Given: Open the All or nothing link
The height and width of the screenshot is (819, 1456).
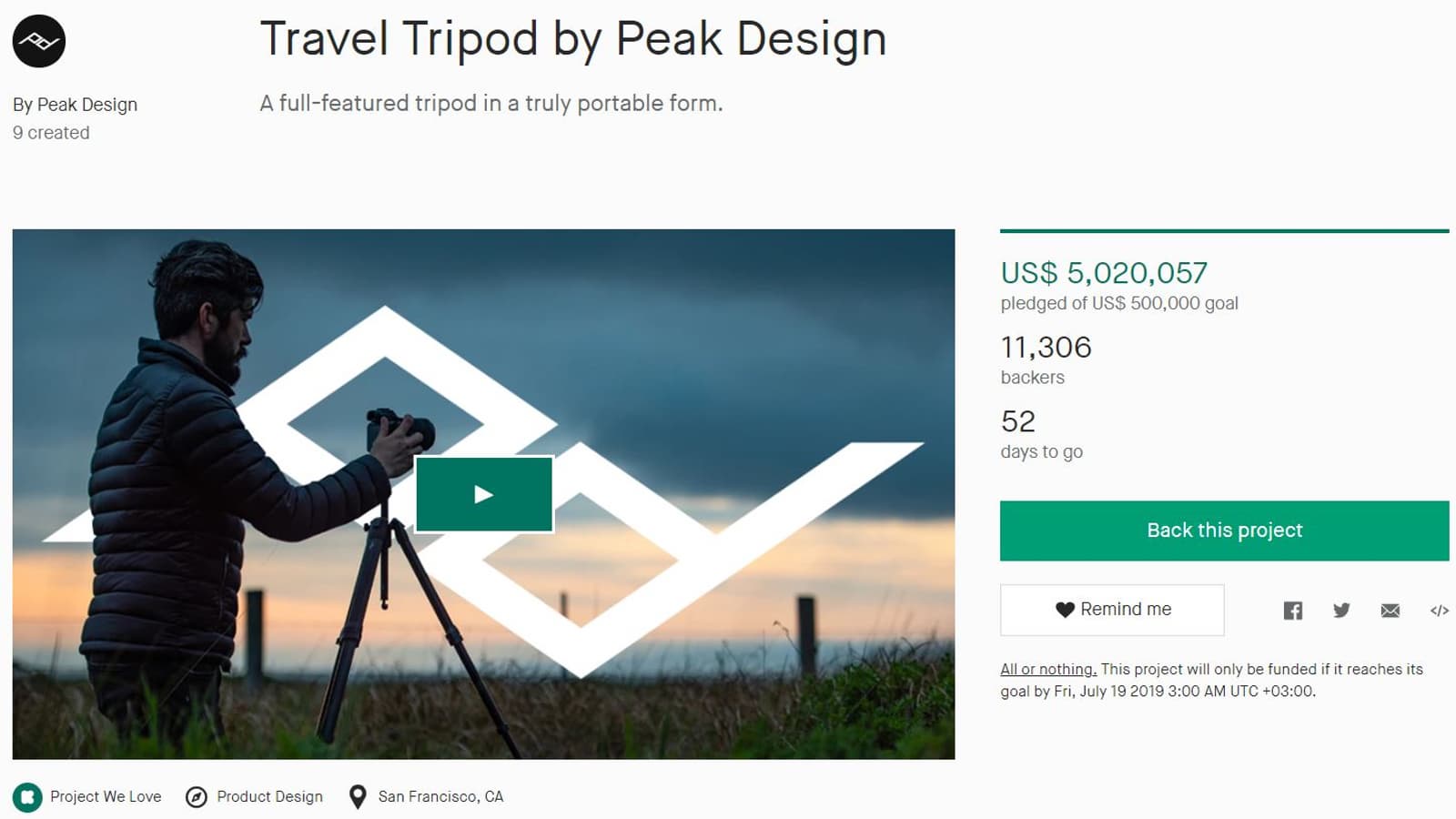Looking at the screenshot, I should pos(1048,669).
